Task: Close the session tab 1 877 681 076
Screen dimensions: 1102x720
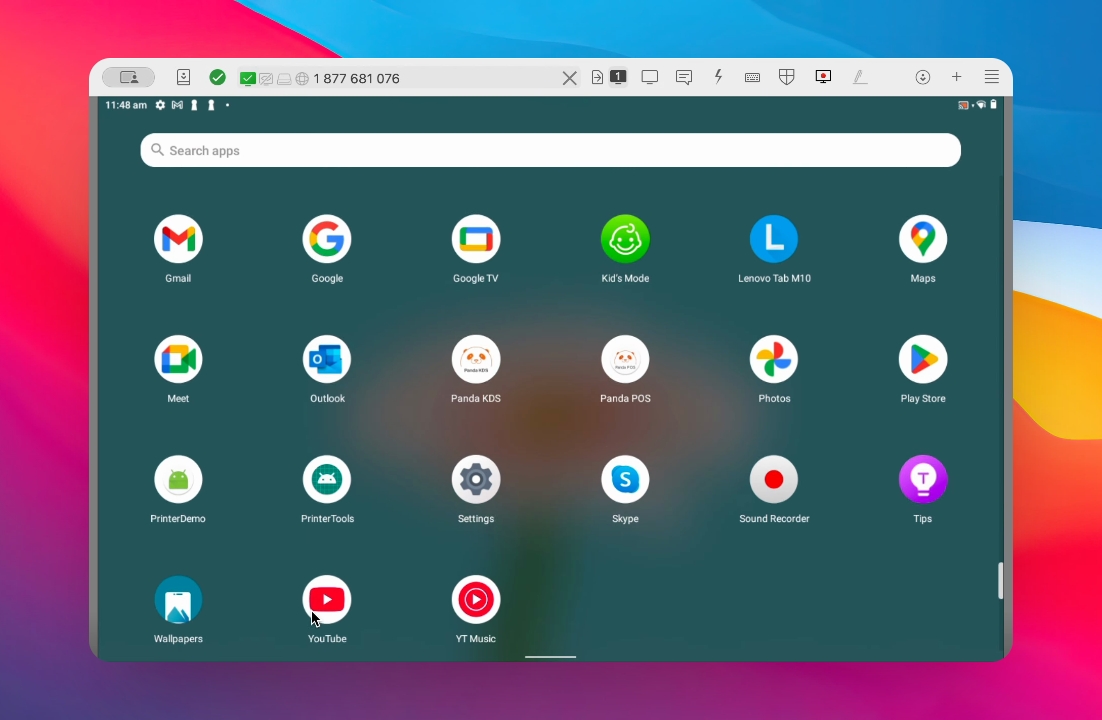Action: [x=569, y=78]
